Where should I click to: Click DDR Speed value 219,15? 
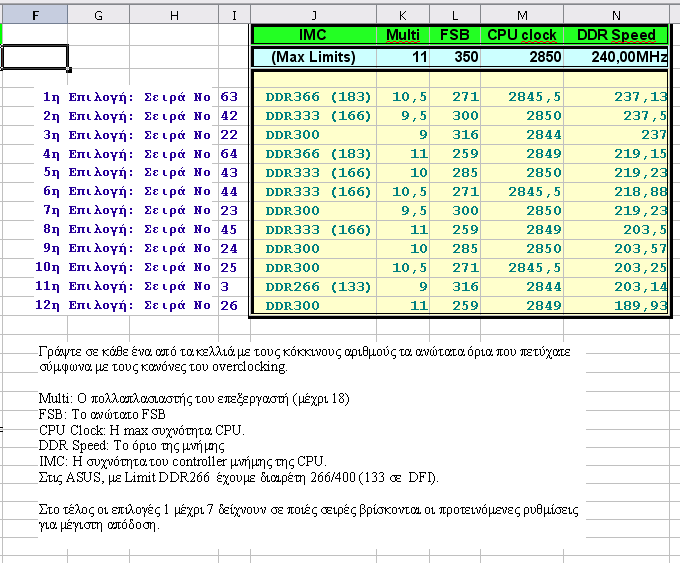tap(640, 154)
